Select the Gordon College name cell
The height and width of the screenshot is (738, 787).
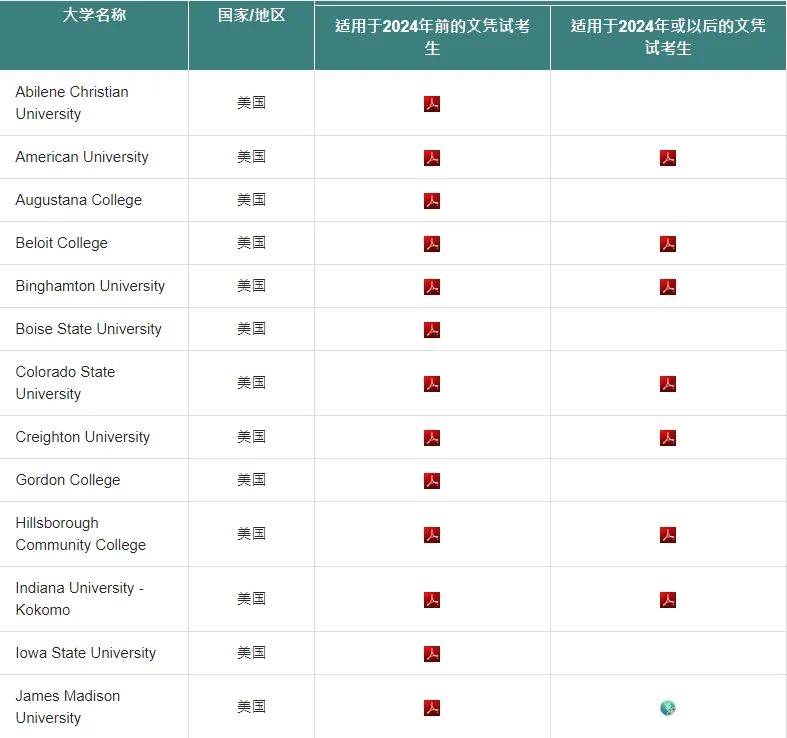coord(94,480)
